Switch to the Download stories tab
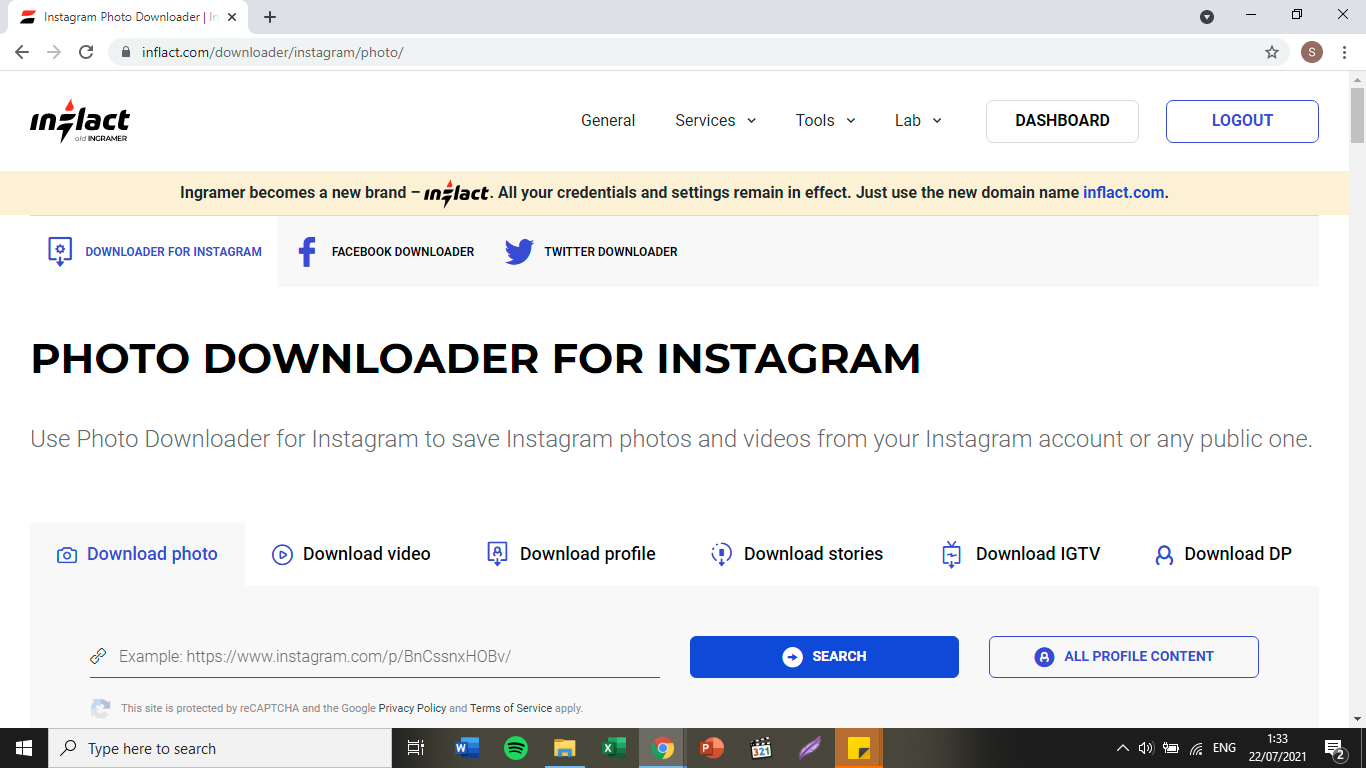1366x768 pixels. (797, 554)
